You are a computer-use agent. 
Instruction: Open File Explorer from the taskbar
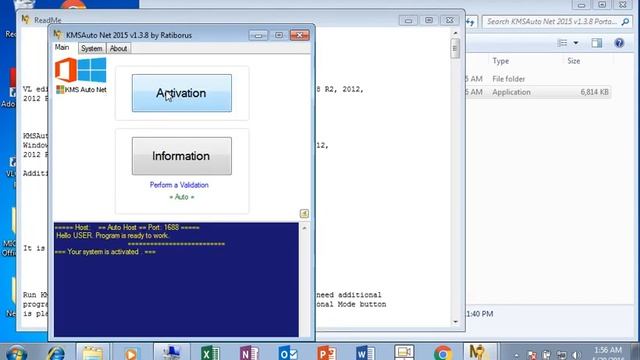coord(93,353)
